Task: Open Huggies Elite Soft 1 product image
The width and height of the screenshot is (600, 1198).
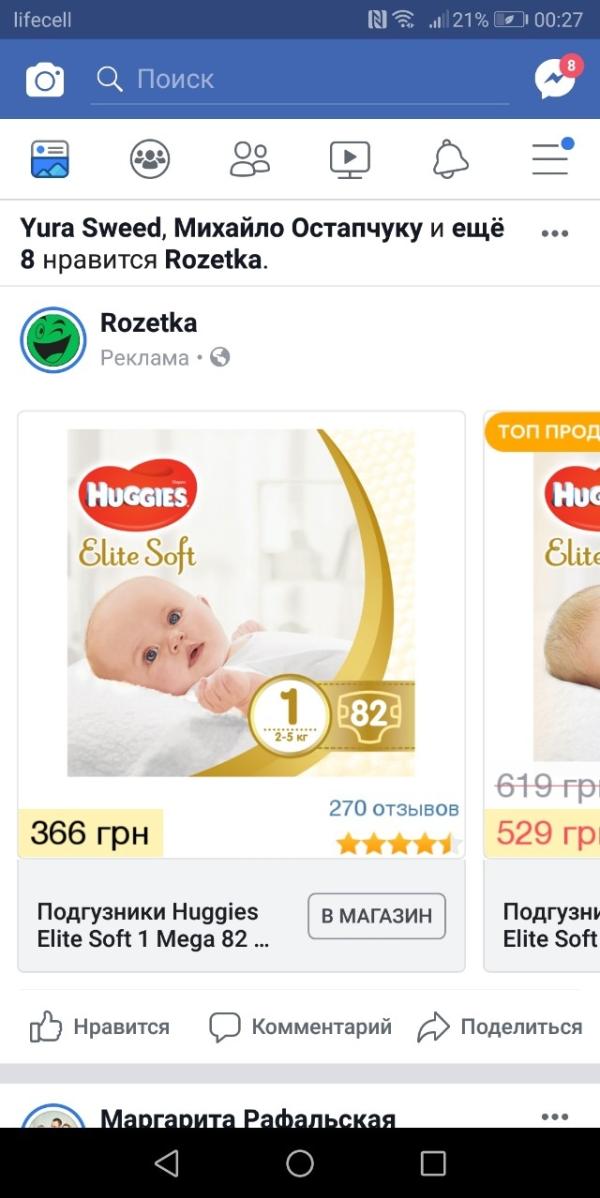Action: click(x=241, y=603)
